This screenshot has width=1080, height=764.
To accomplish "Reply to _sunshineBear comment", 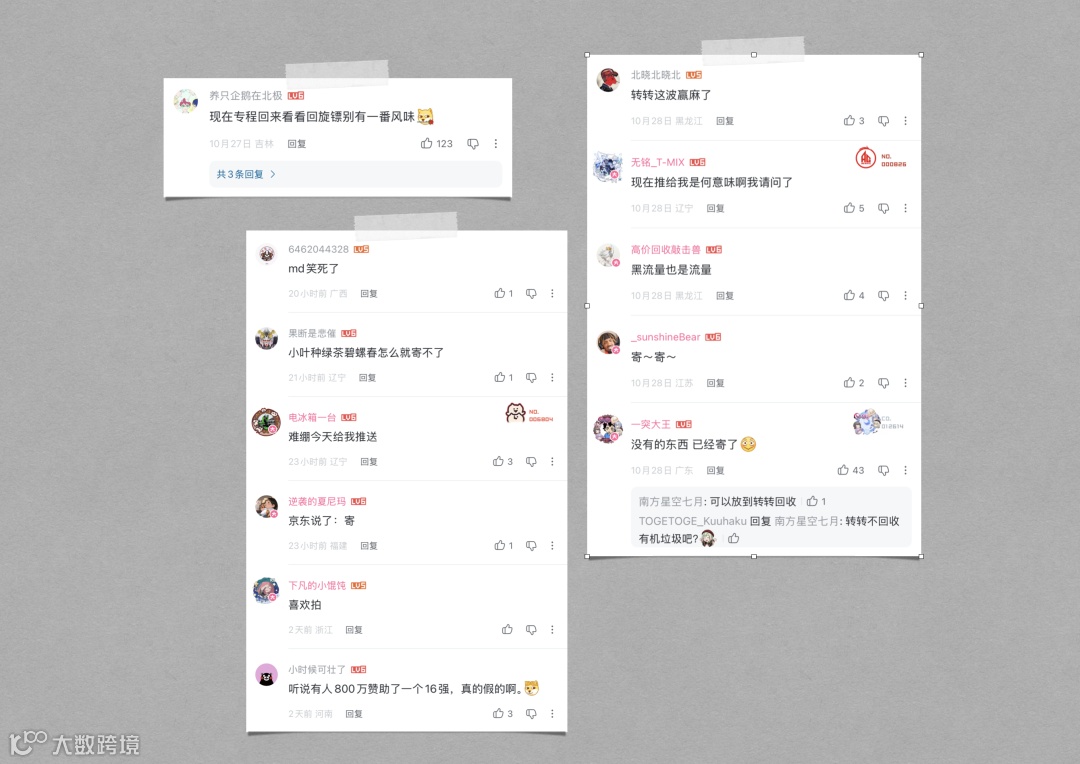I will coord(715,383).
